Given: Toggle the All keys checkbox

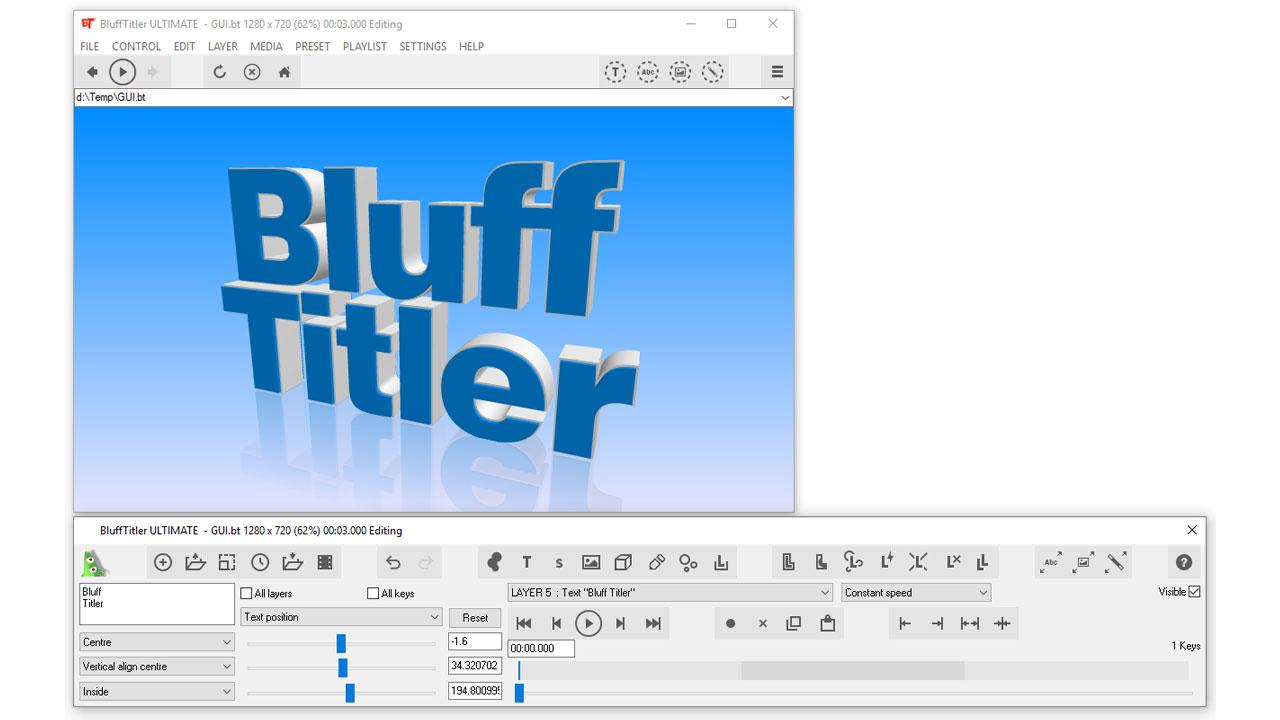Looking at the screenshot, I should point(373,593).
